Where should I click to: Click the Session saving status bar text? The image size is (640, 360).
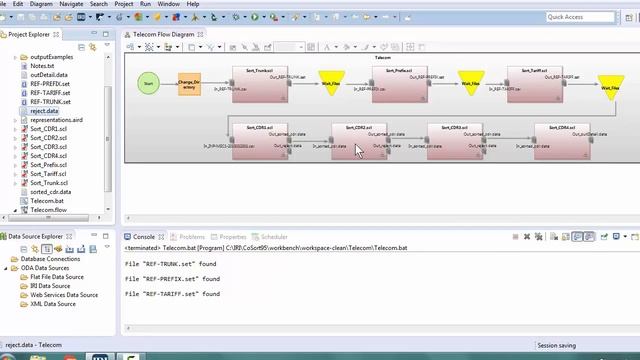pos(556,346)
